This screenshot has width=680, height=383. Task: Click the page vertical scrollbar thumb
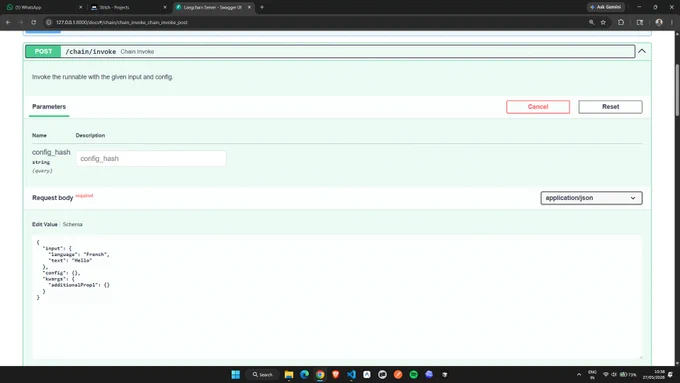677,90
